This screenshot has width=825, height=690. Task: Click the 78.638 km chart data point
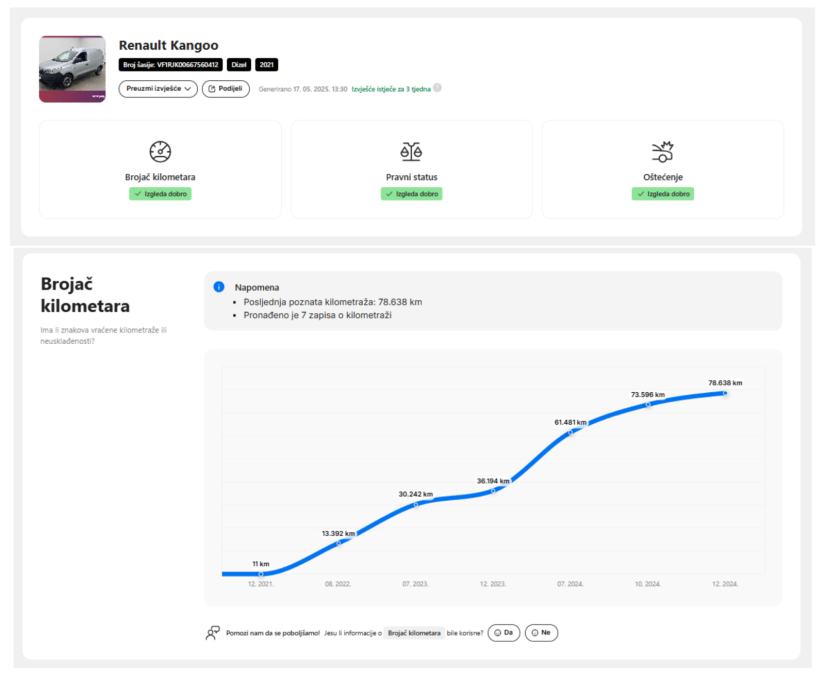725,393
